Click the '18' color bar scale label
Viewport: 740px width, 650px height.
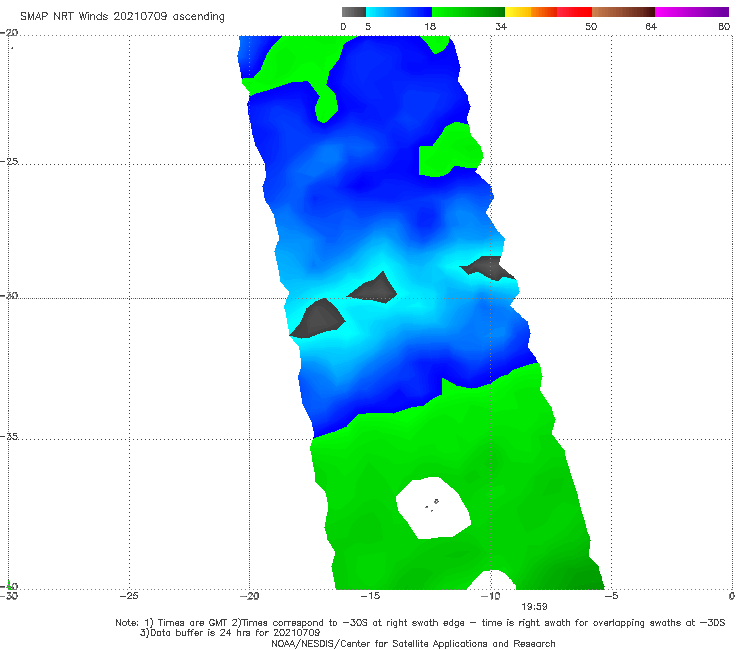point(430,26)
